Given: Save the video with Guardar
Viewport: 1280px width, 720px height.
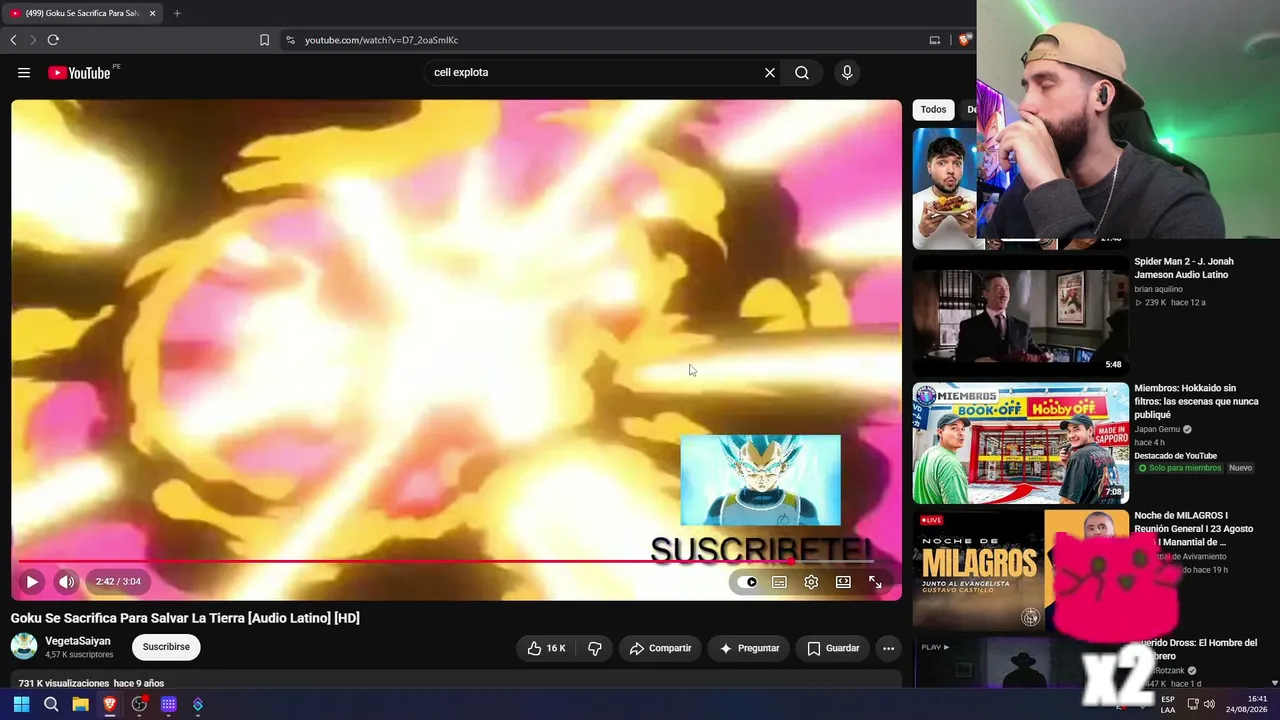Looking at the screenshot, I should coord(833,648).
